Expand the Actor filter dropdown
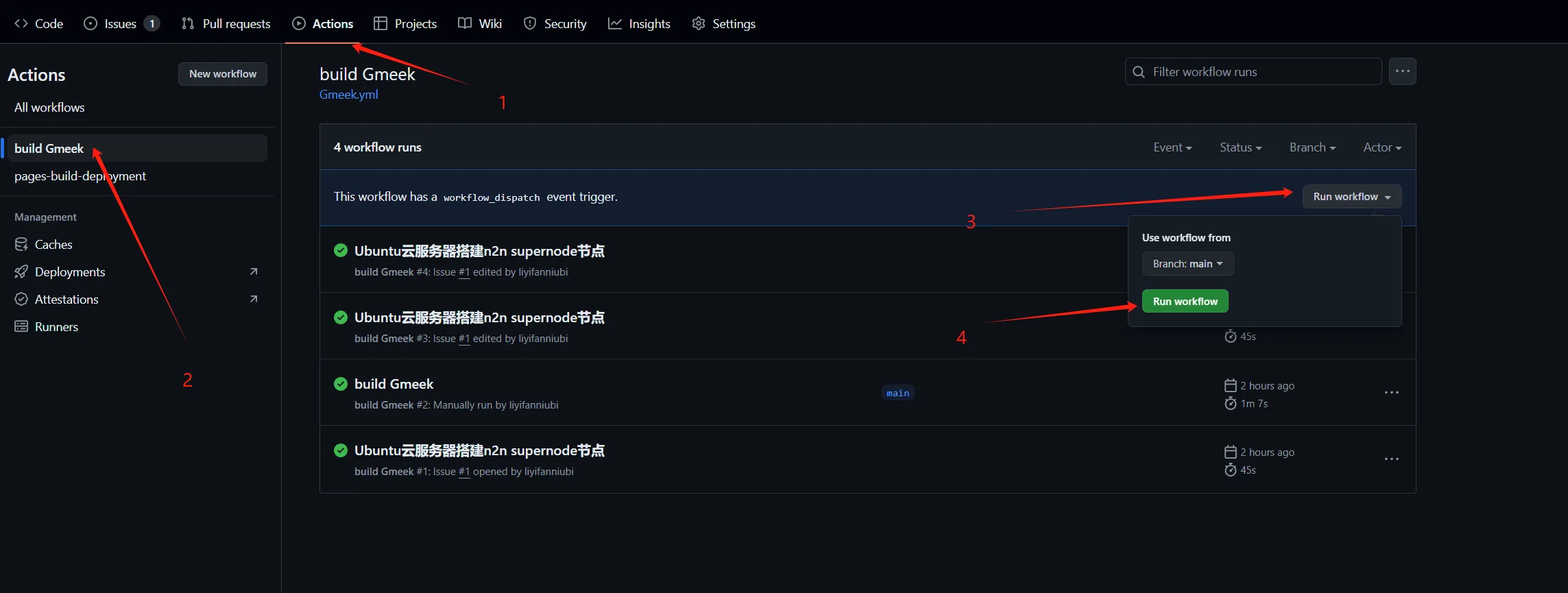Image resolution: width=1568 pixels, height=593 pixels. pos(1382,147)
